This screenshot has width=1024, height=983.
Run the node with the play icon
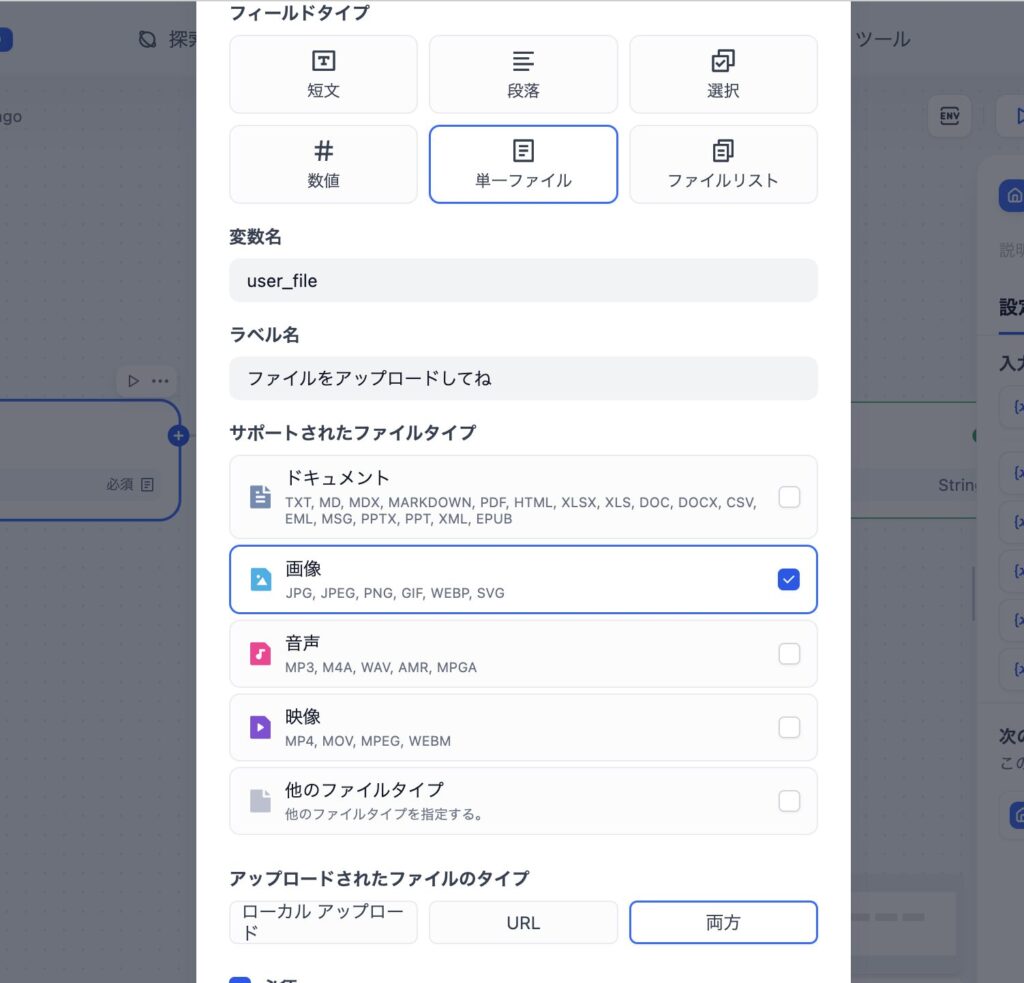click(x=133, y=381)
